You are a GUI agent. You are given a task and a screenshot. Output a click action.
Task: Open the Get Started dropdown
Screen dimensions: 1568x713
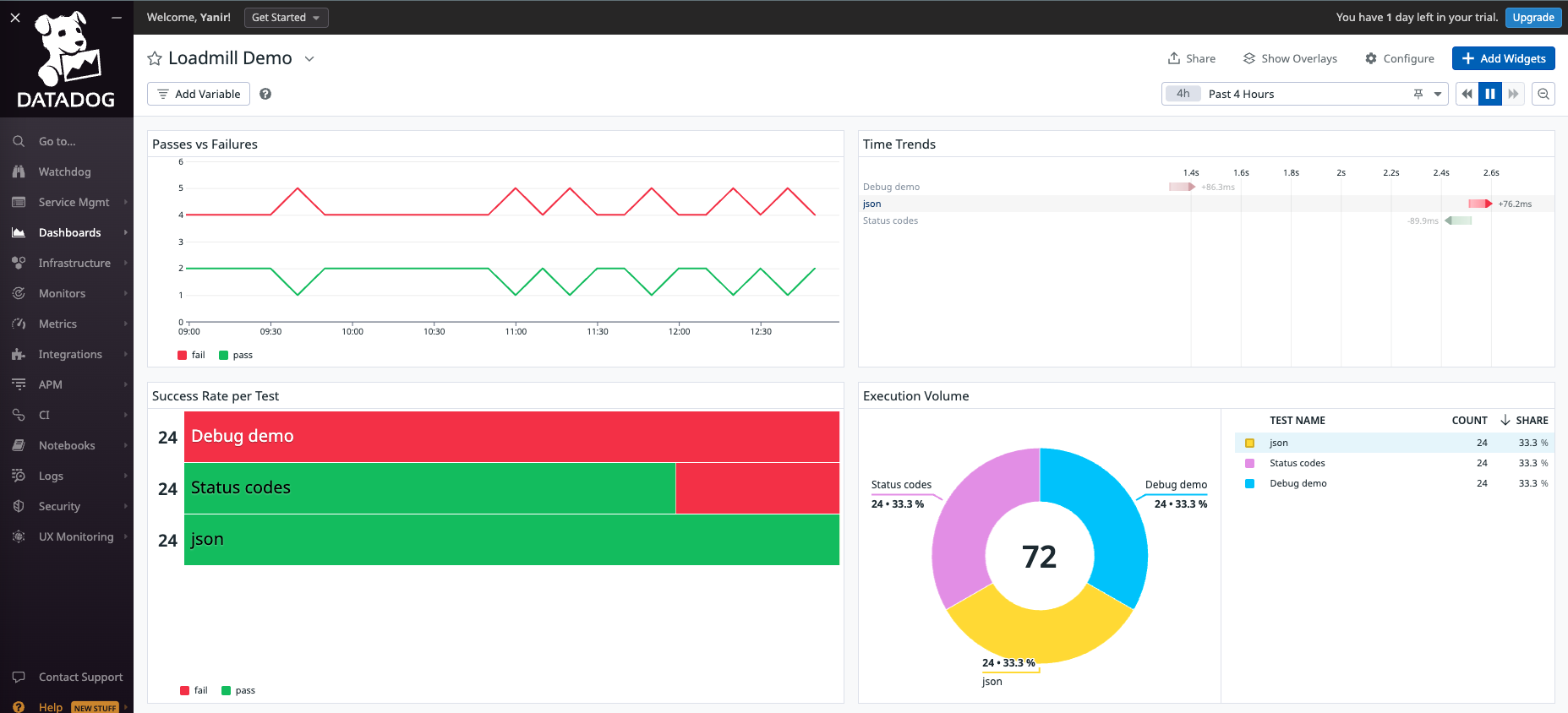[x=286, y=17]
